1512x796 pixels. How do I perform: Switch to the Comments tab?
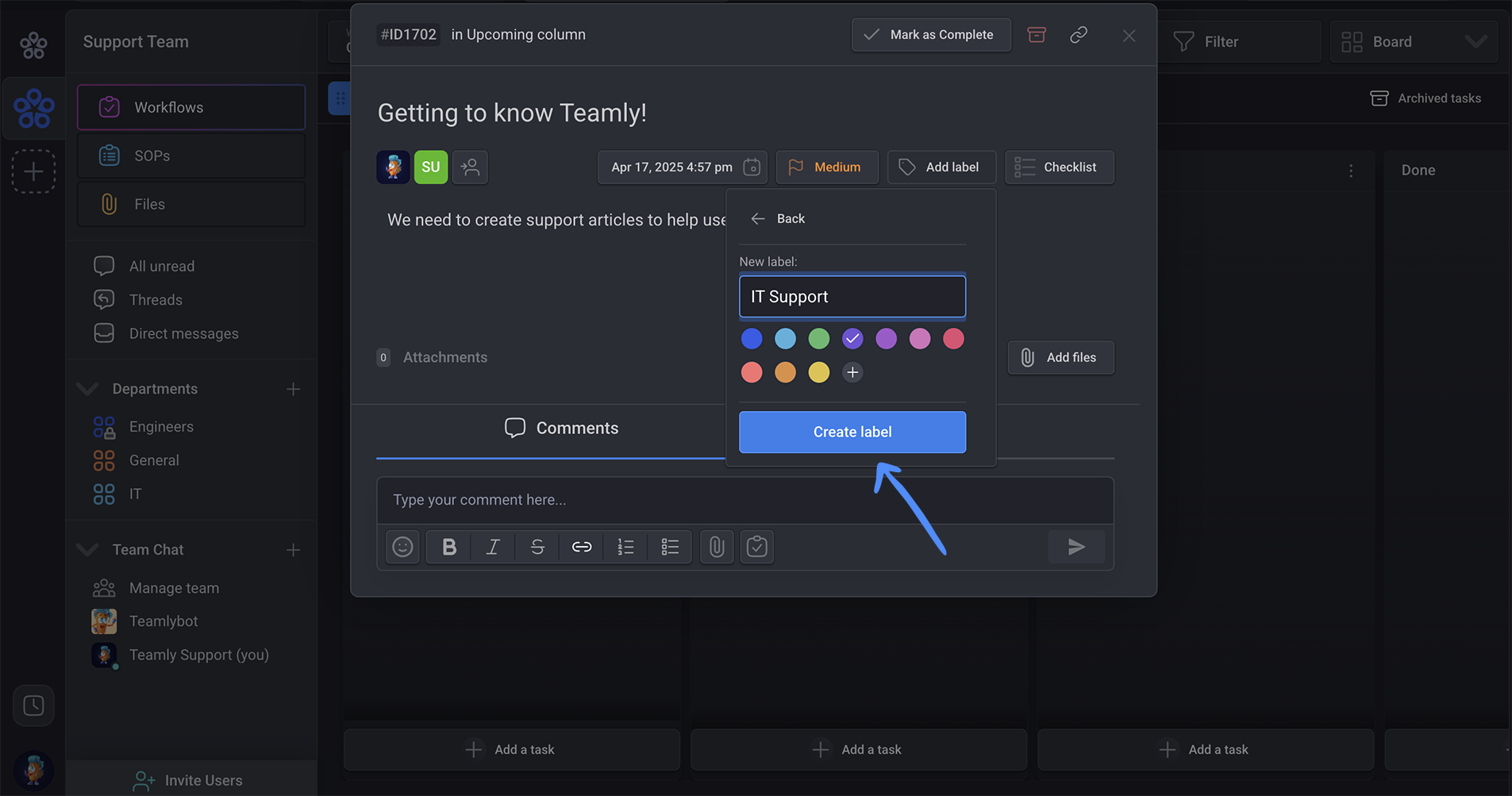coord(561,429)
